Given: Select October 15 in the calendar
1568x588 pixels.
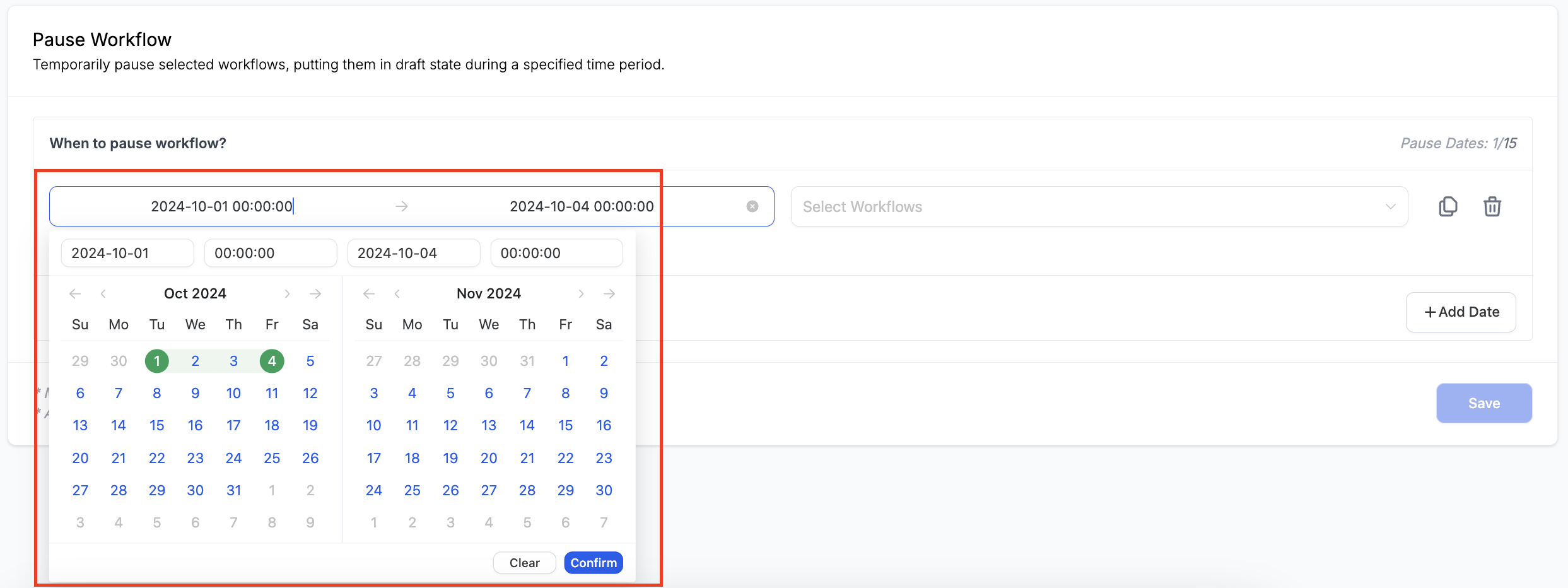Looking at the screenshot, I should click(157, 425).
